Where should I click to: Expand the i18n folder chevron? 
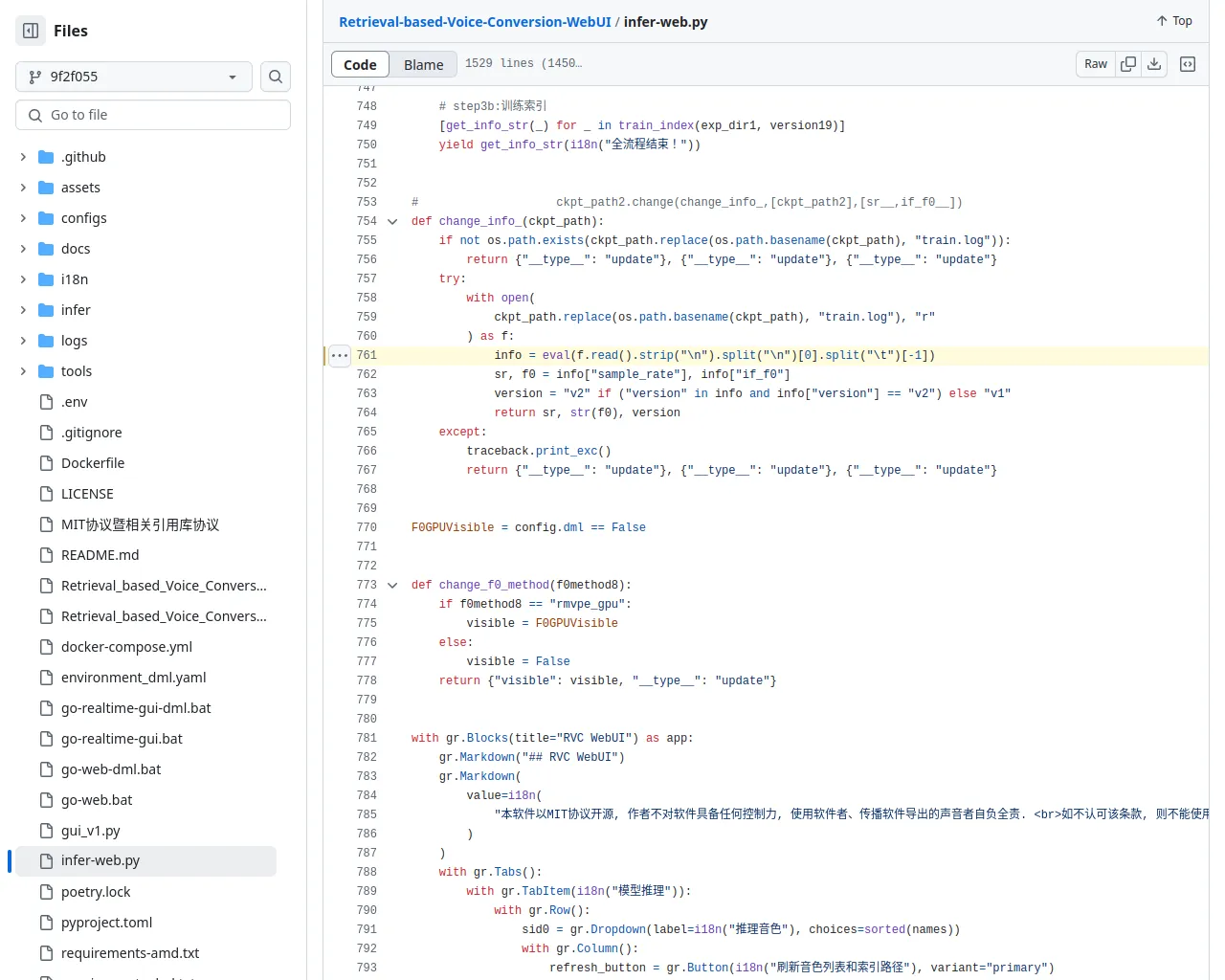click(23, 279)
